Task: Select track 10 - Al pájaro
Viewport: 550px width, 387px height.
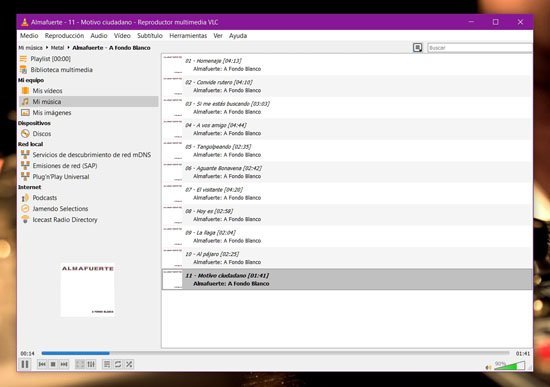Action: [x=347, y=258]
